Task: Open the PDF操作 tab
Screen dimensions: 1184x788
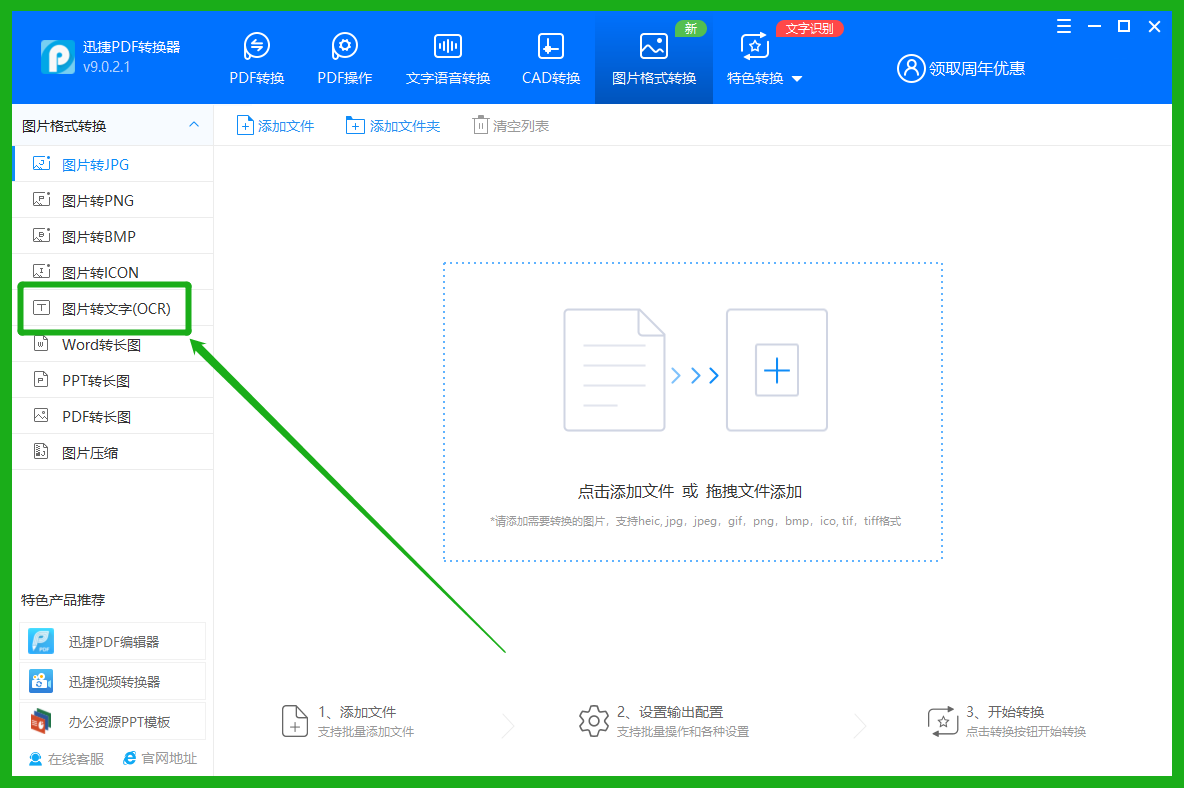Action: (x=344, y=60)
